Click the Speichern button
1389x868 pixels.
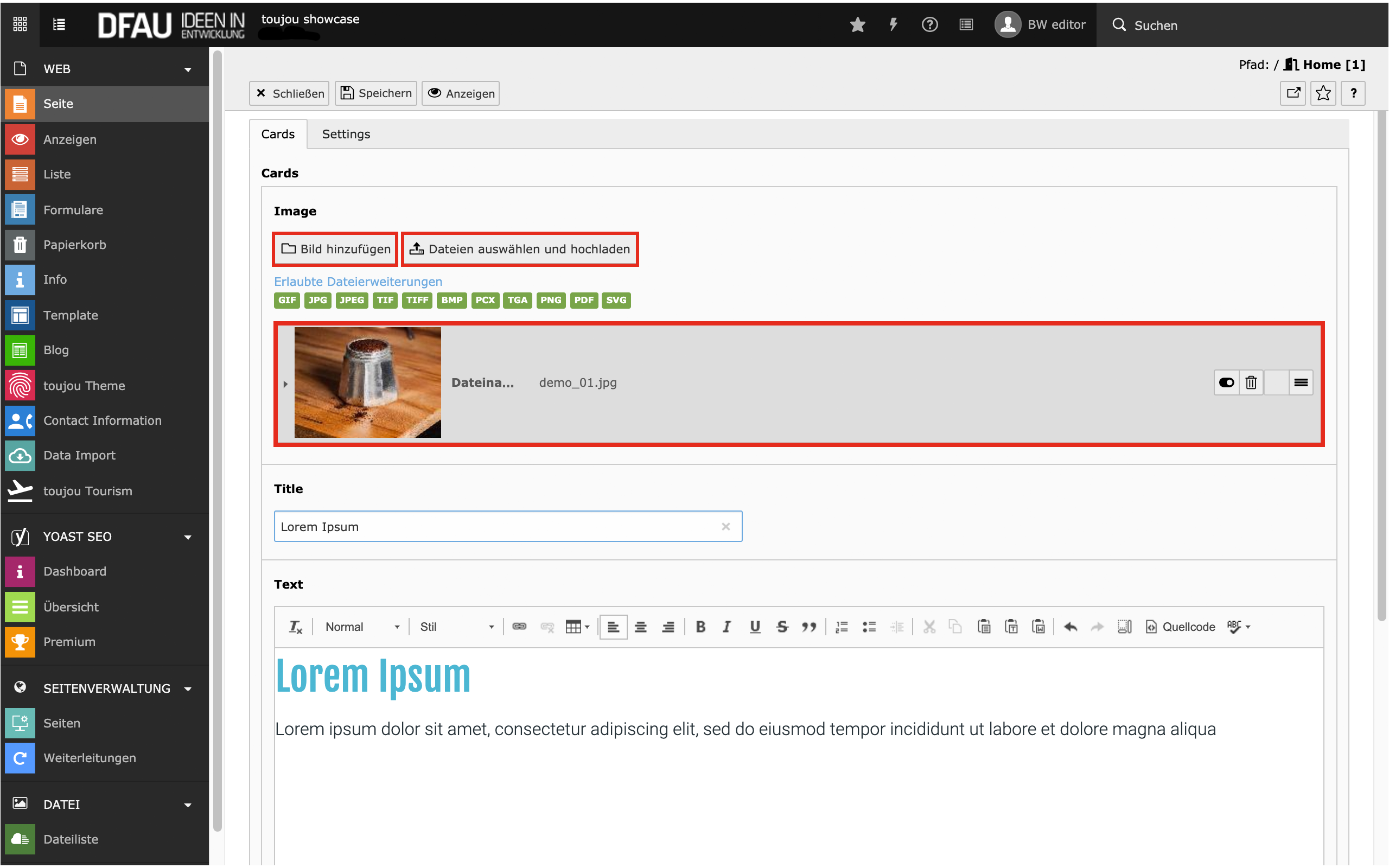(376, 93)
